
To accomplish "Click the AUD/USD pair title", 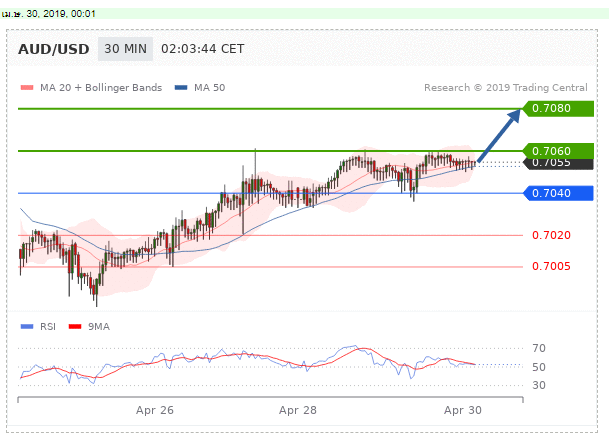I will pyautogui.click(x=54, y=49).
